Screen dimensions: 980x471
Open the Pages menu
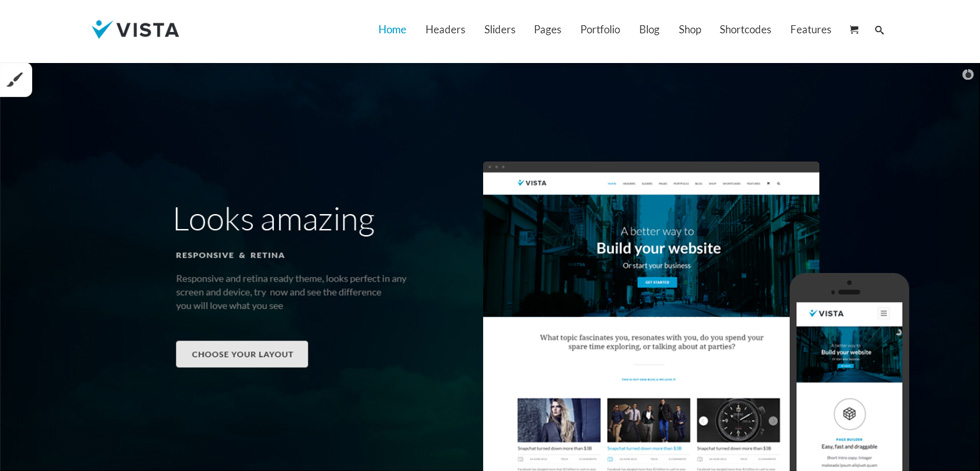[x=548, y=29]
